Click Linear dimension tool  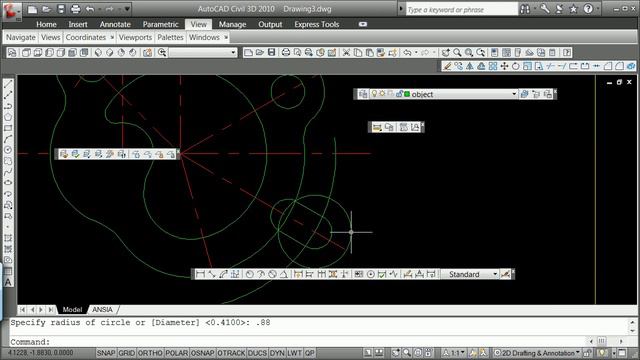click(x=200, y=274)
